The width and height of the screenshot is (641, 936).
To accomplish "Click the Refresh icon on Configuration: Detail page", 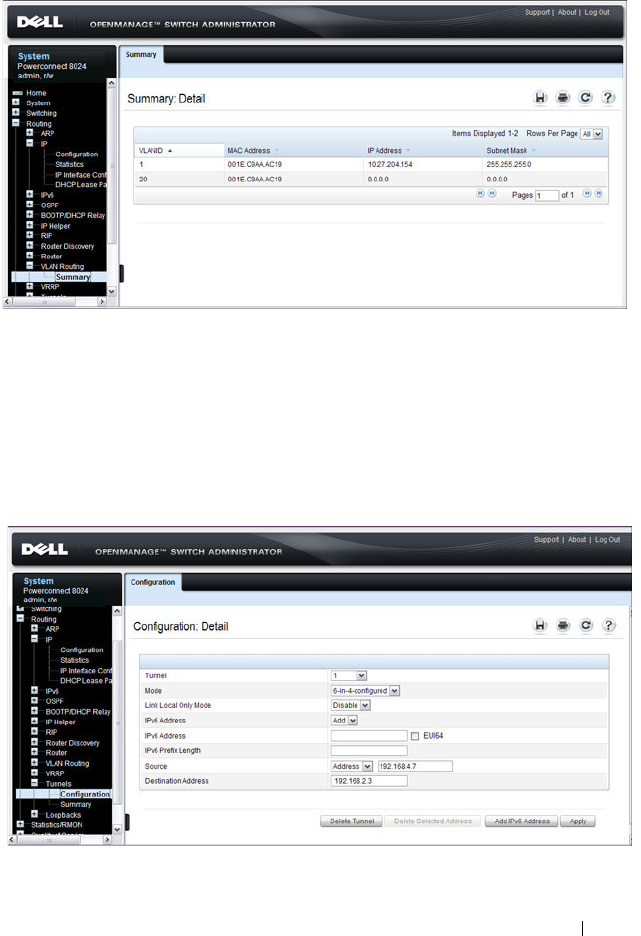I will pos(586,625).
